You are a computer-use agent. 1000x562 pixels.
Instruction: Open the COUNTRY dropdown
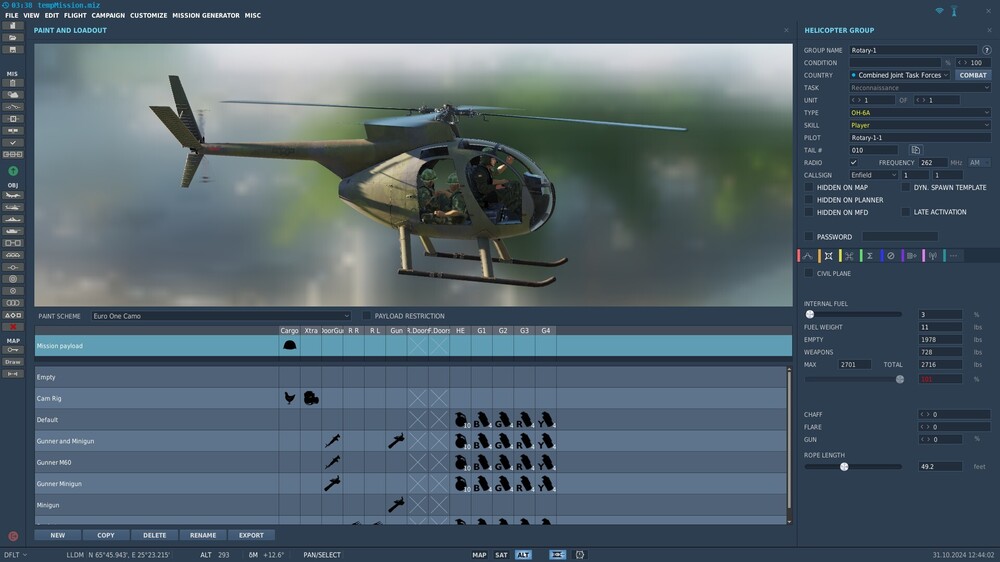(900, 75)
